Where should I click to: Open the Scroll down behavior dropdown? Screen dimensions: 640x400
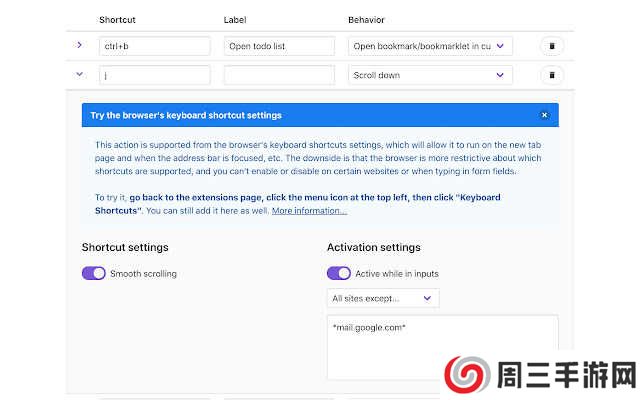tap(430, 75)
